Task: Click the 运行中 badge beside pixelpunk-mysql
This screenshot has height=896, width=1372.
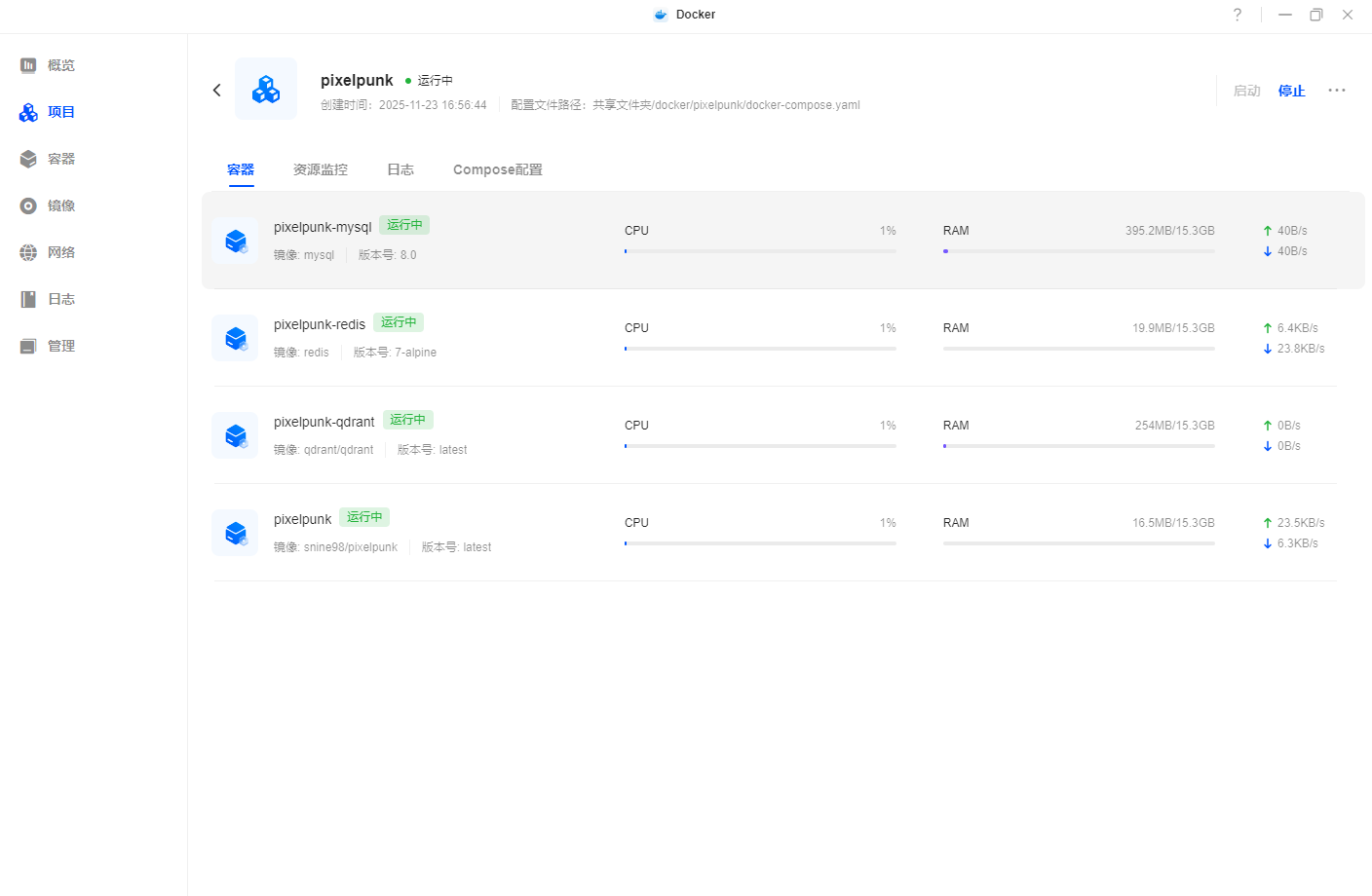Action: [404, 225]
